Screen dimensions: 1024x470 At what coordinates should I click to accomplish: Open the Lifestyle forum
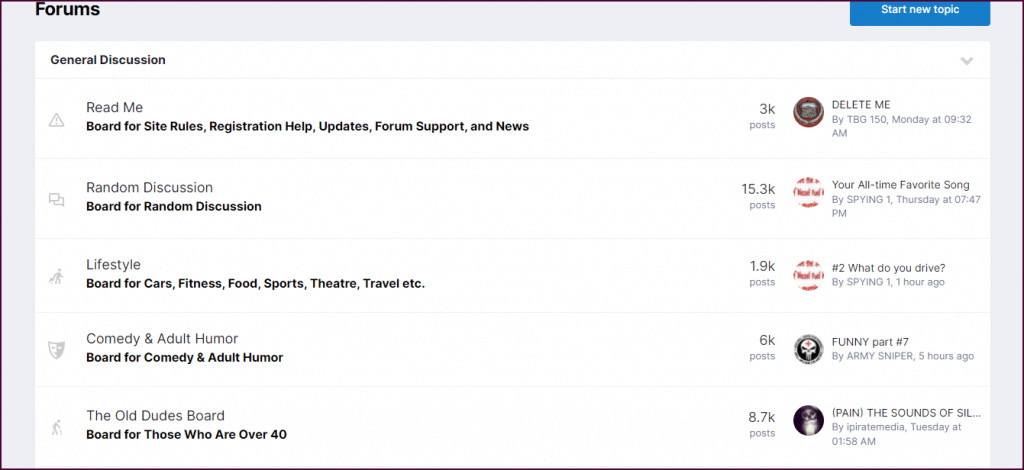tap(113, 264)
